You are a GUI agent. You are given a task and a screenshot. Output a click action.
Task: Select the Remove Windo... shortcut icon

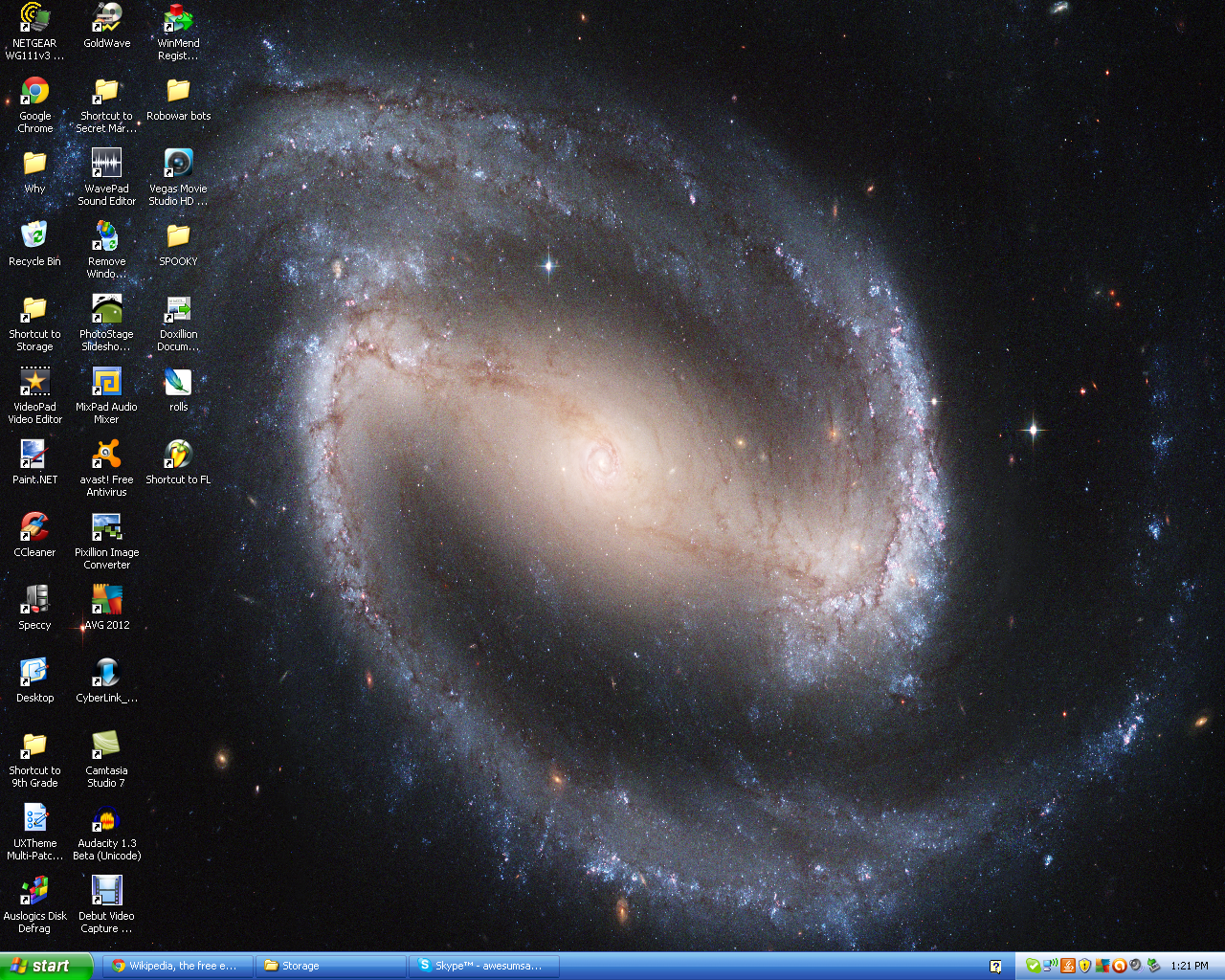tap(106, 250)
